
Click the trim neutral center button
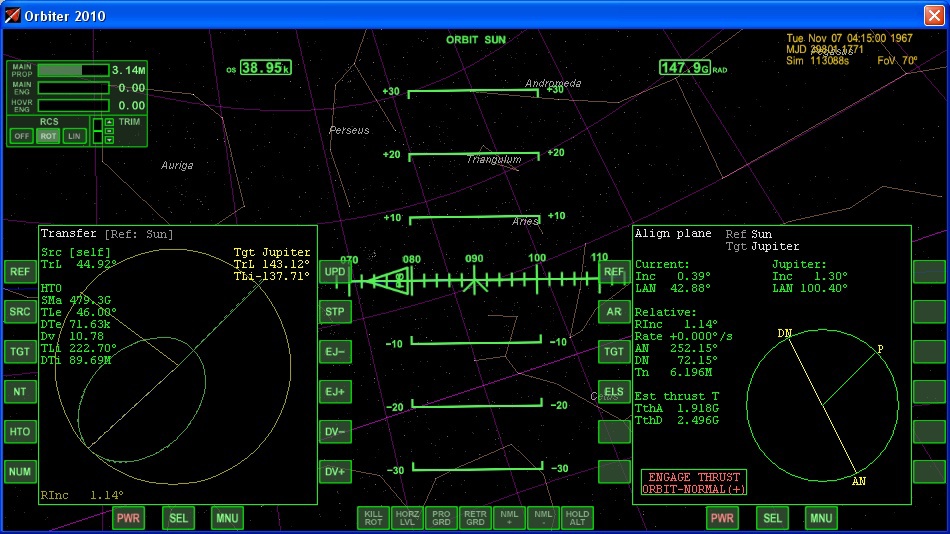[x=109, y=131]
